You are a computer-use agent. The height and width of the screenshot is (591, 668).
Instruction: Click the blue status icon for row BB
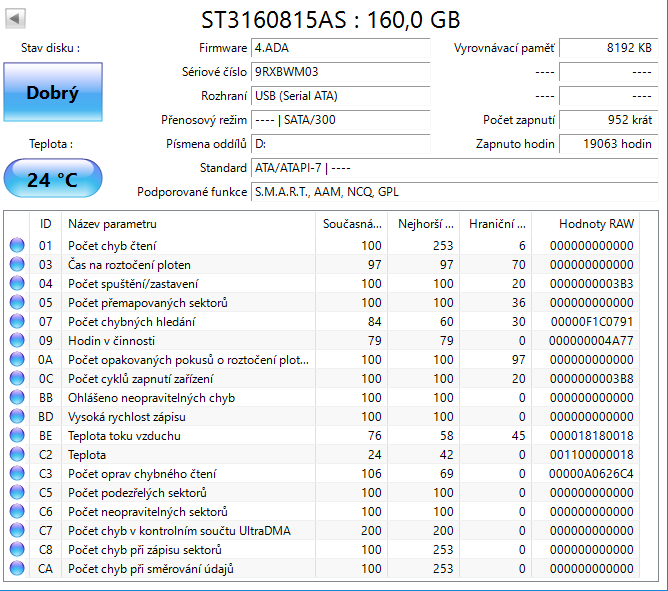click(17, 398)
